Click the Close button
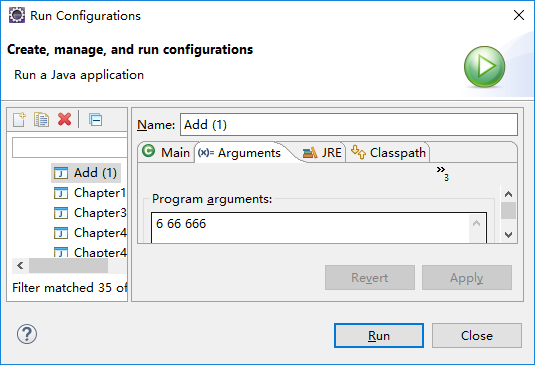This screenshot has width=535, height=365. click(477, 336)
